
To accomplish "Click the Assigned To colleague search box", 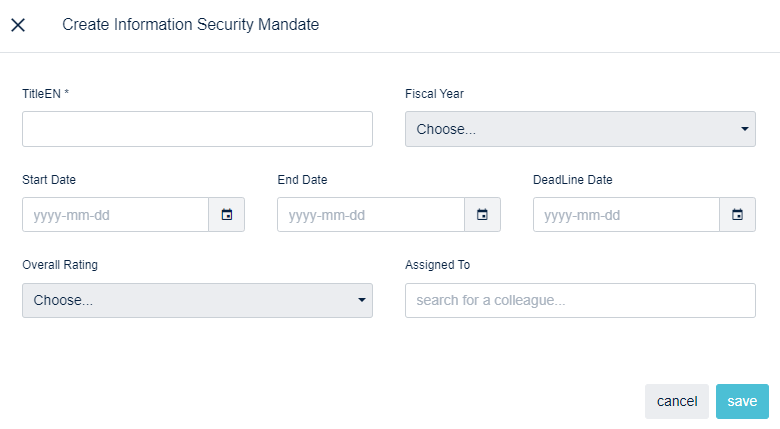I will pos(580,300).
